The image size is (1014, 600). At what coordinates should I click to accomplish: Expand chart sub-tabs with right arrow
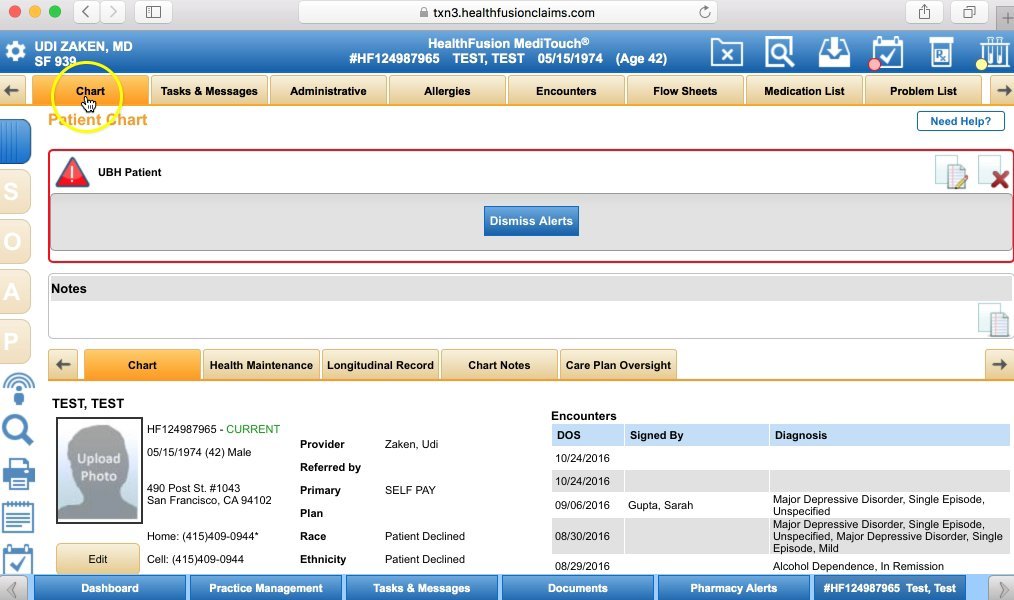[x=999, y=365]
